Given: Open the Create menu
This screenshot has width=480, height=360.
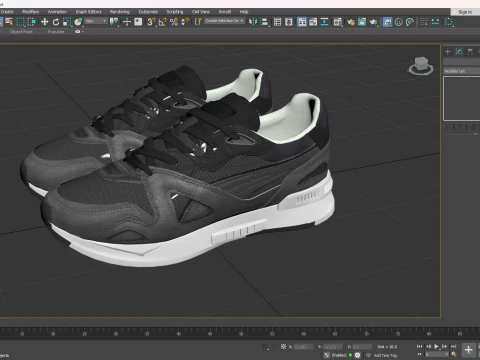Looking at the screenshot, I should pyautogui.click(x=7, y=12).
